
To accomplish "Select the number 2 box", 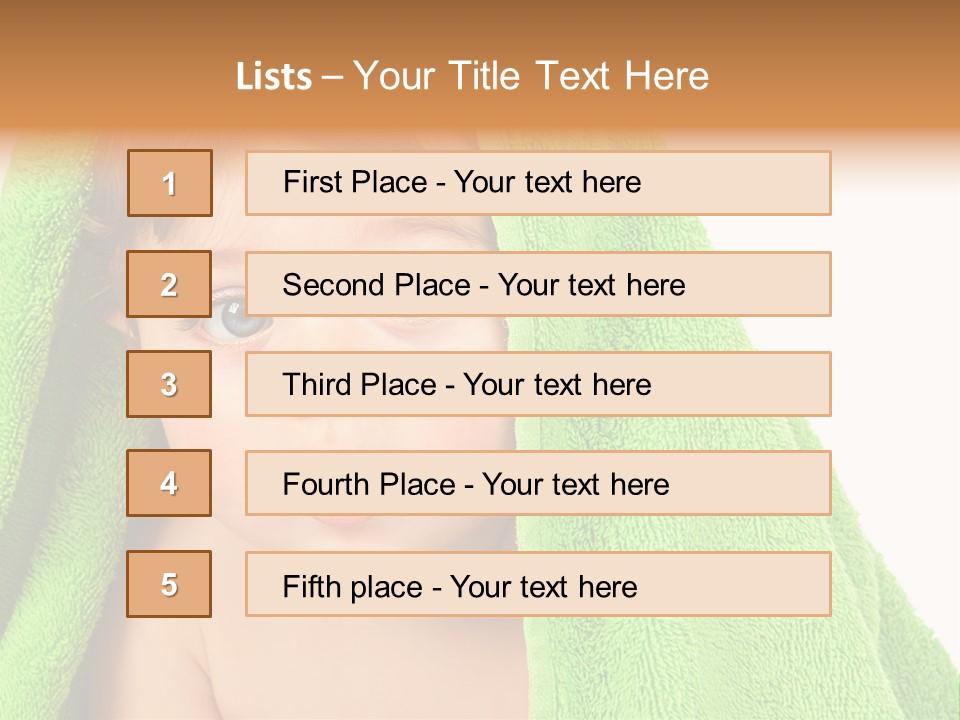I will pos(169,284).
